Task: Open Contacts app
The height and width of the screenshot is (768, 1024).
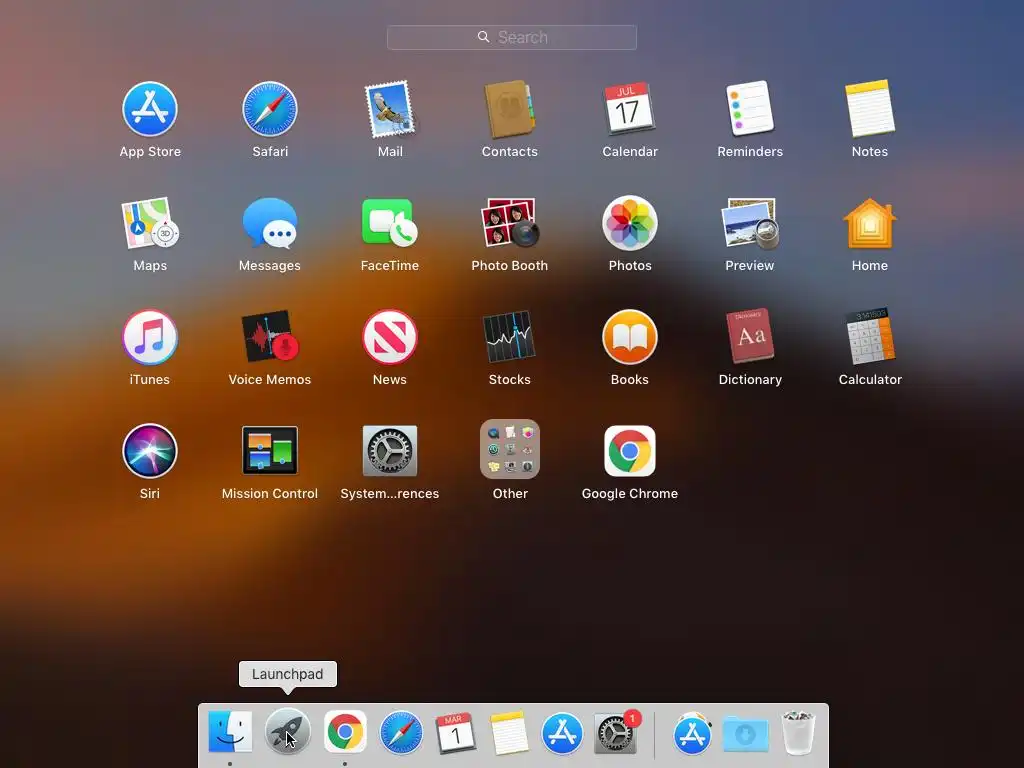Action: (509, 109)
